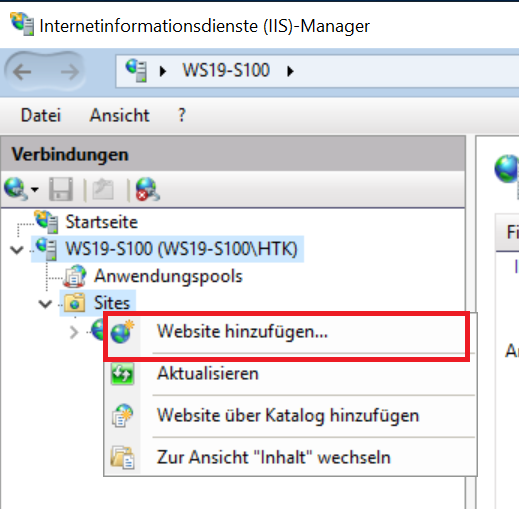The width and height of the screenshot is (519, 509).
Task: Click the Website hinzufügen globe icon
Action: coord(122,331)
